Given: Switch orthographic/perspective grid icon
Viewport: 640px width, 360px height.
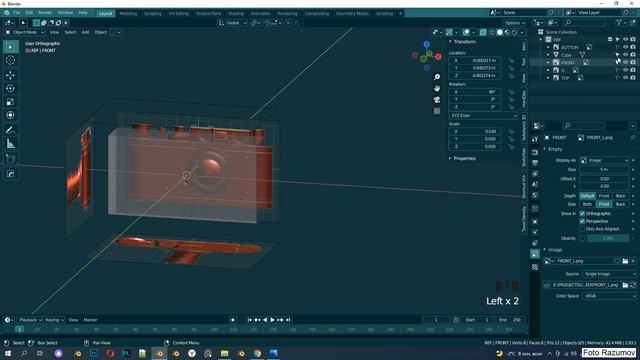Looking at the screenshot, I should (x=437, y=111).
